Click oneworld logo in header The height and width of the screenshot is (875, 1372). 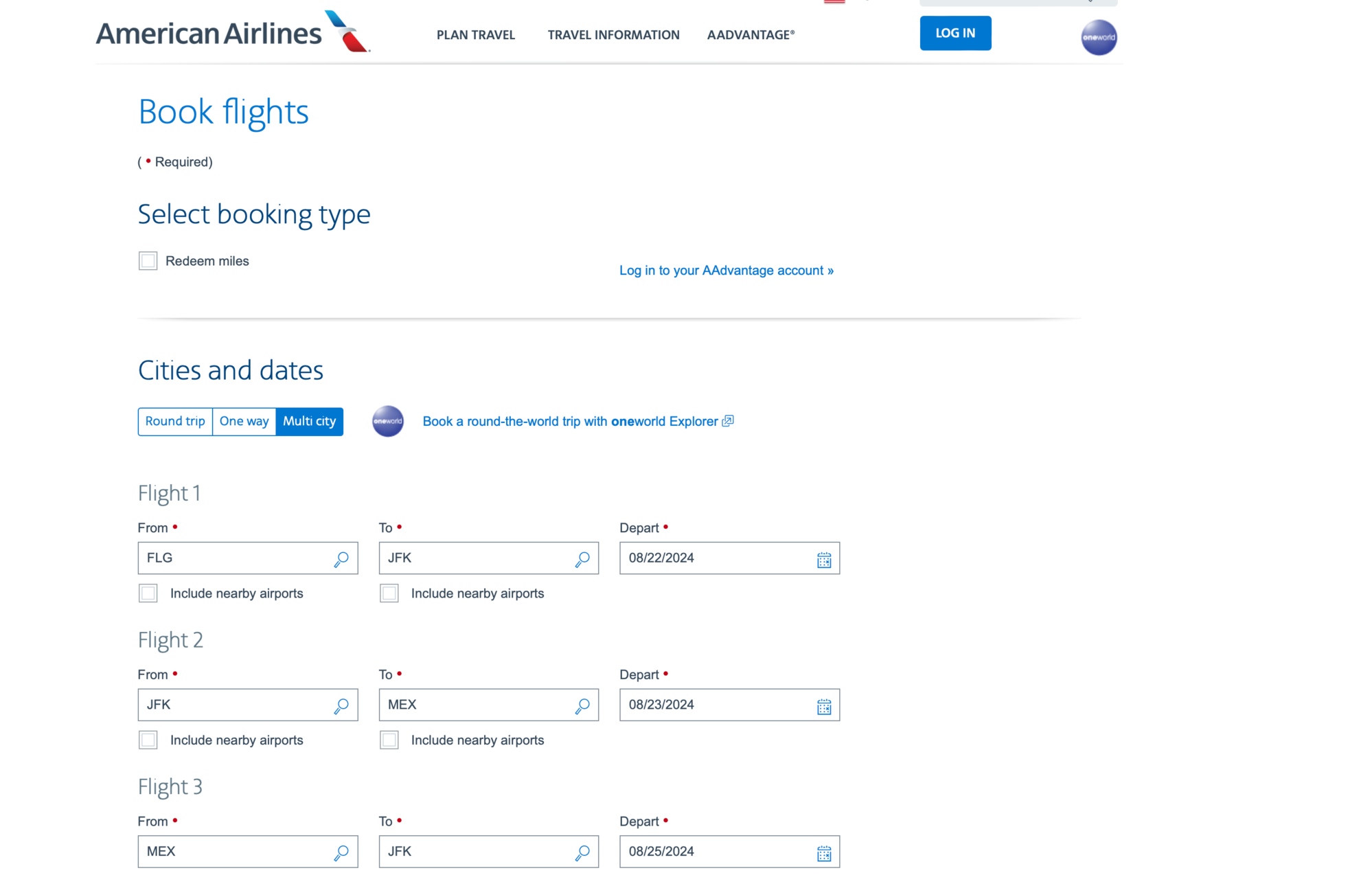tap(1098, 37)
